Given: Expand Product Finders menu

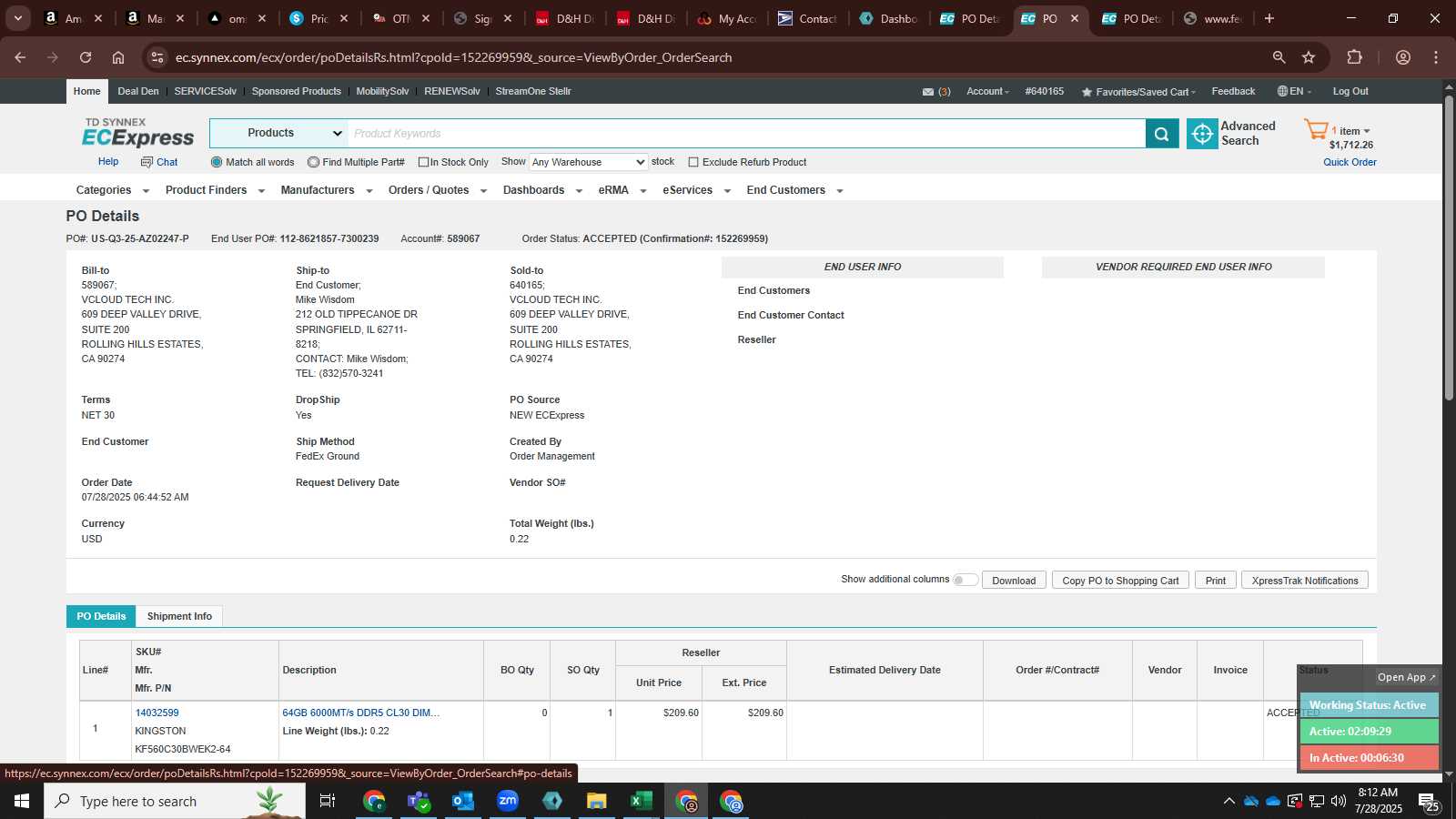Looking at the screenshot, I should [x=215, y=190].
